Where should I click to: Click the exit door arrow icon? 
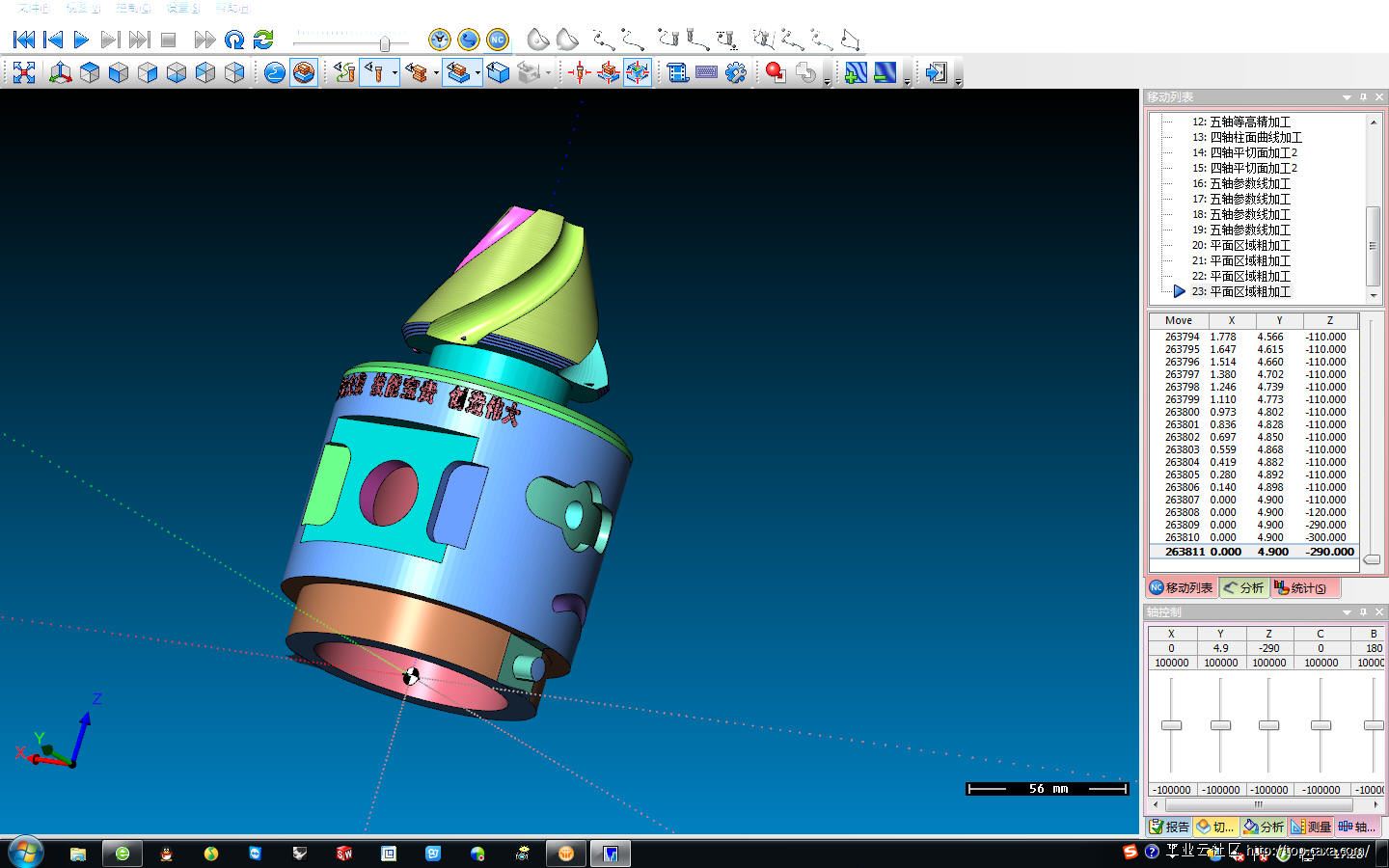(x=936, y=72)
